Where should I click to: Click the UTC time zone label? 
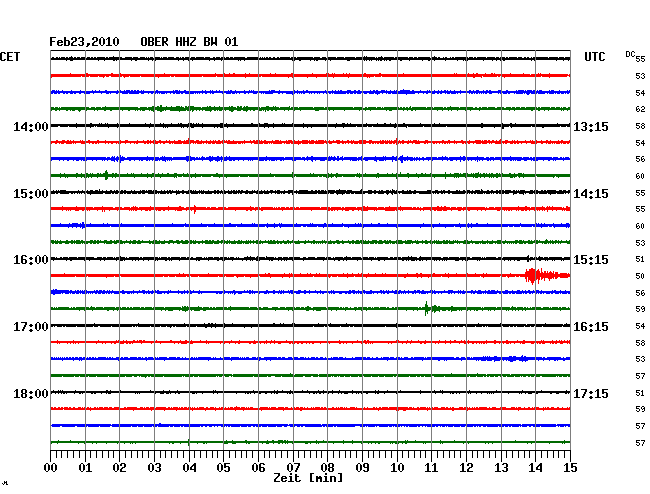pyautogui.click(x=594, y=57)
